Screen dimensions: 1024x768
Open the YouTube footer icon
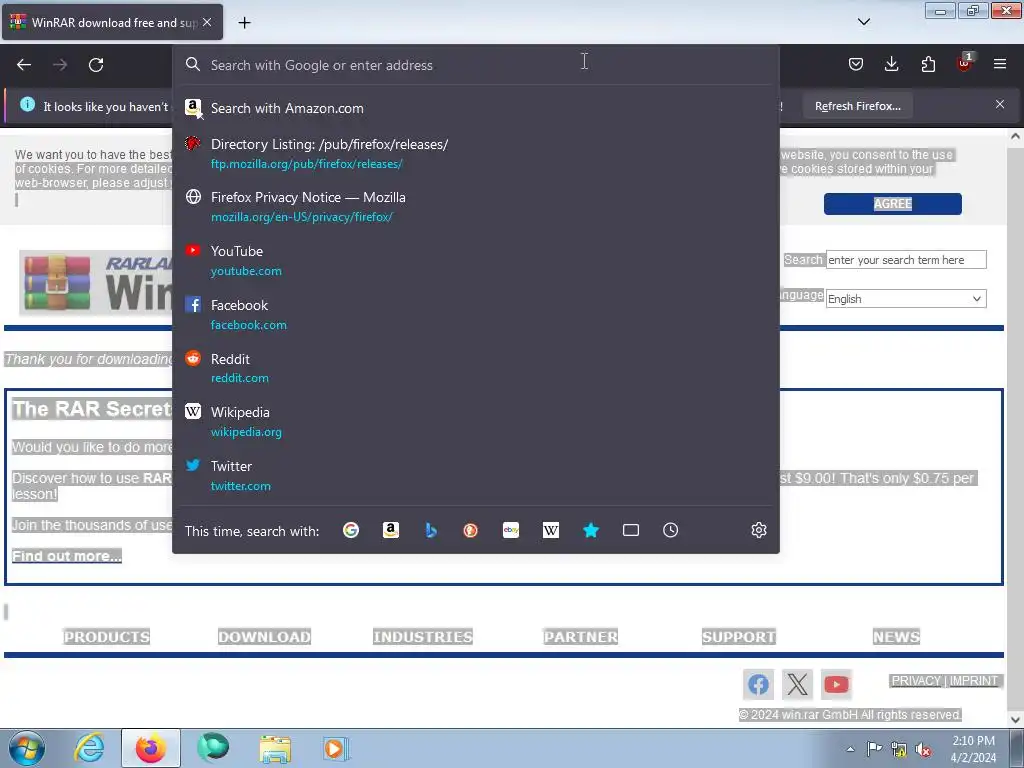(837, 684)
